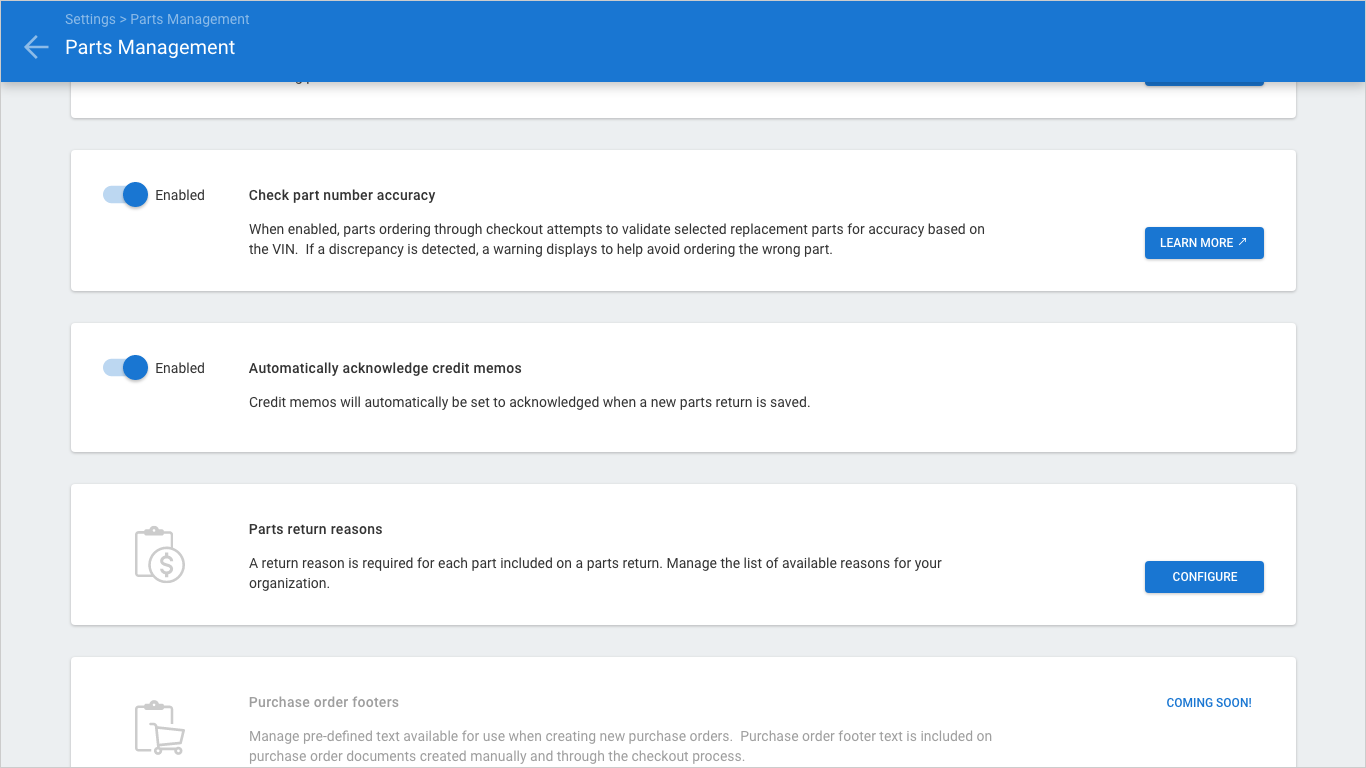Click the COMING SOON! label

(1209, 703)
